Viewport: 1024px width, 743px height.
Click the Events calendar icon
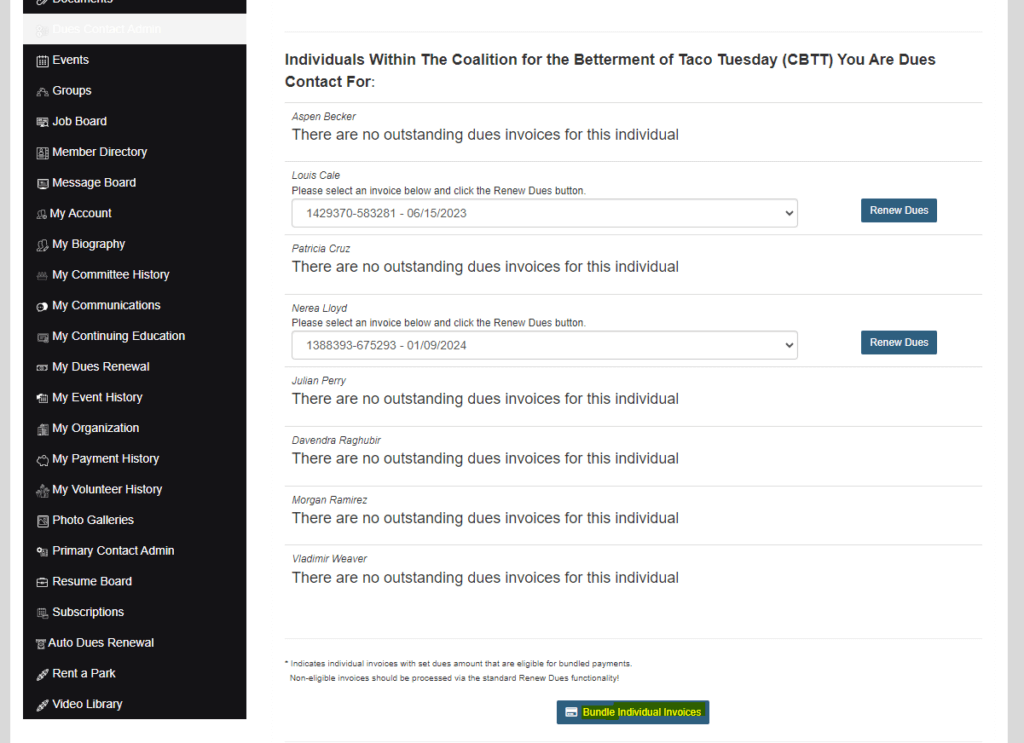coord(42,61)
